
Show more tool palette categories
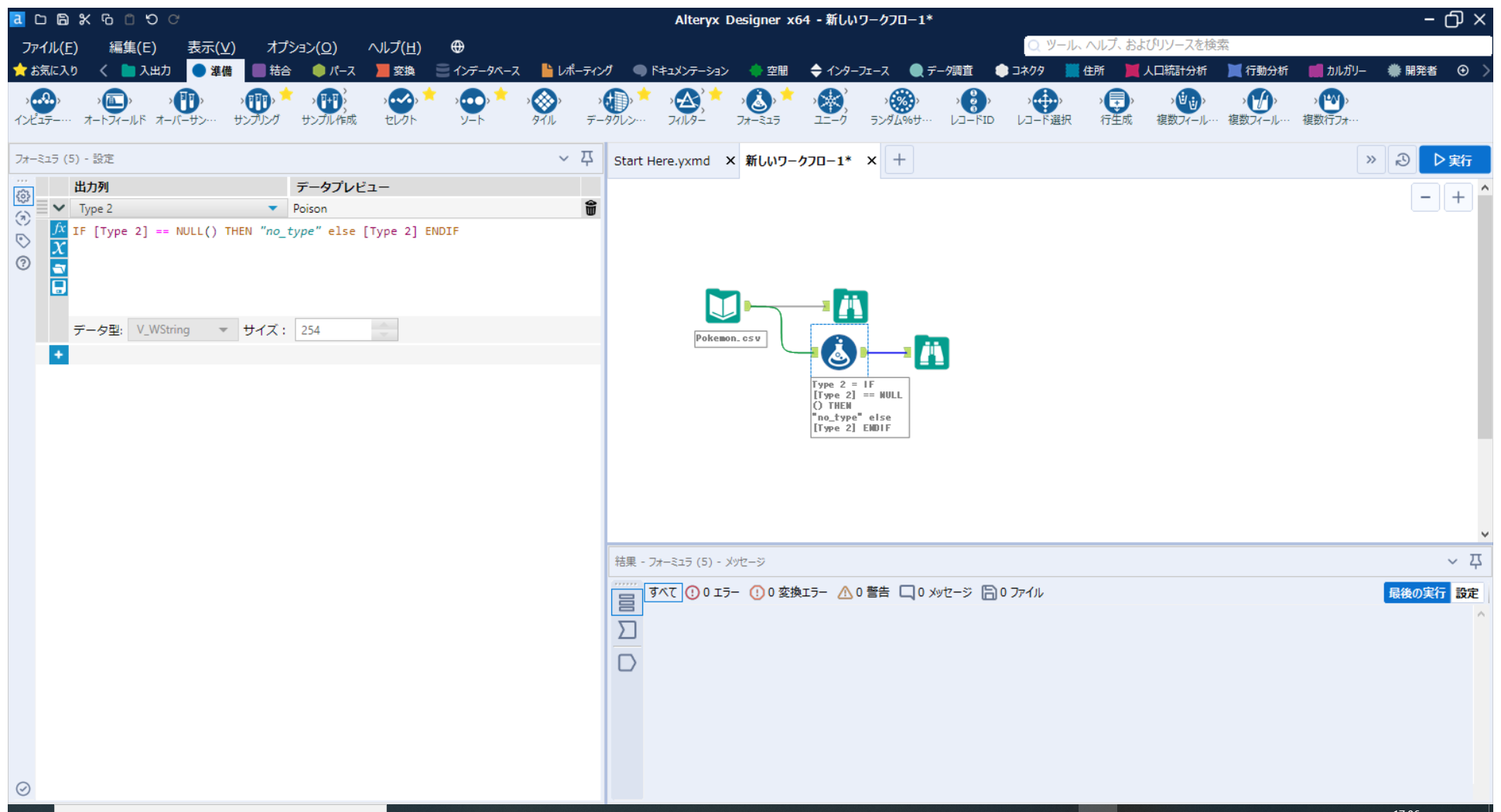click(x=1486, y=70)
